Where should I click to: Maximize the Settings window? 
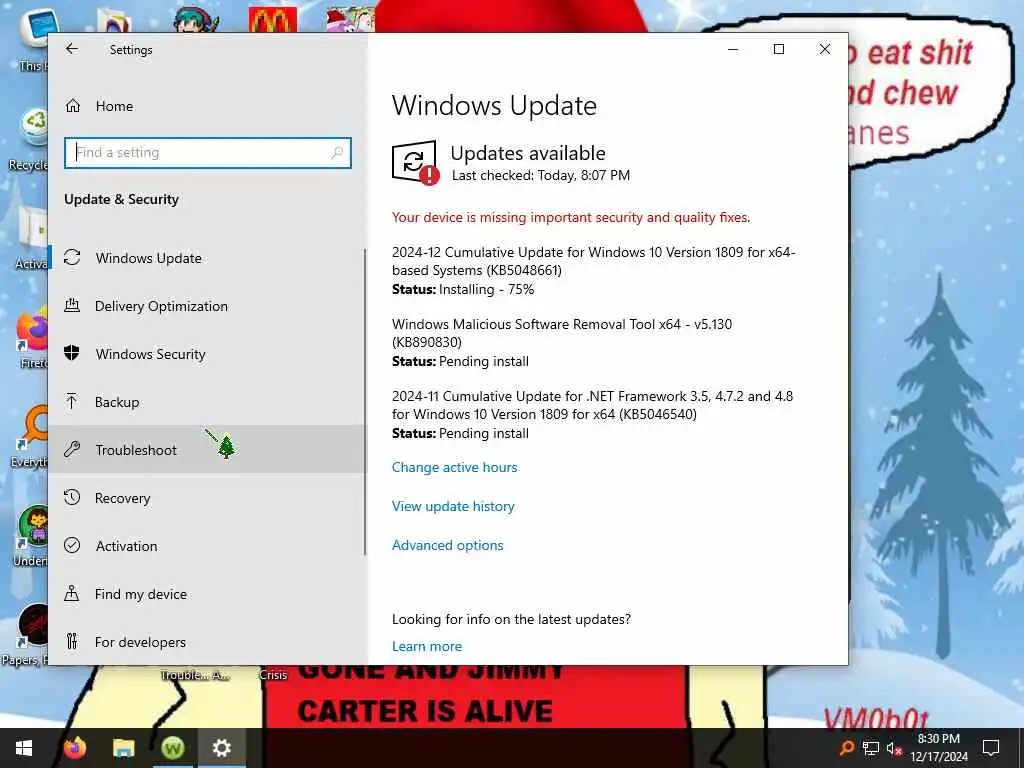tap(778, 49)
